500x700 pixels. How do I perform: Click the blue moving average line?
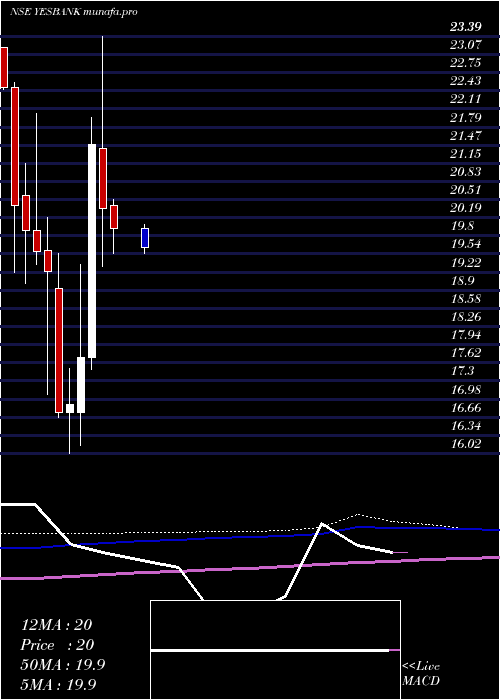(x=250, y=537)
